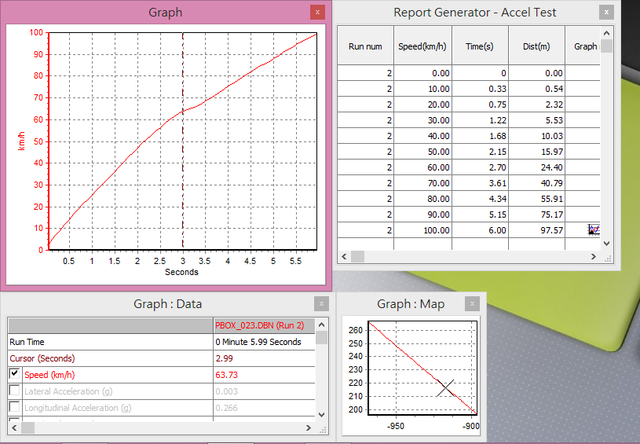Click the Dist(m) column header

coord(537,45)
